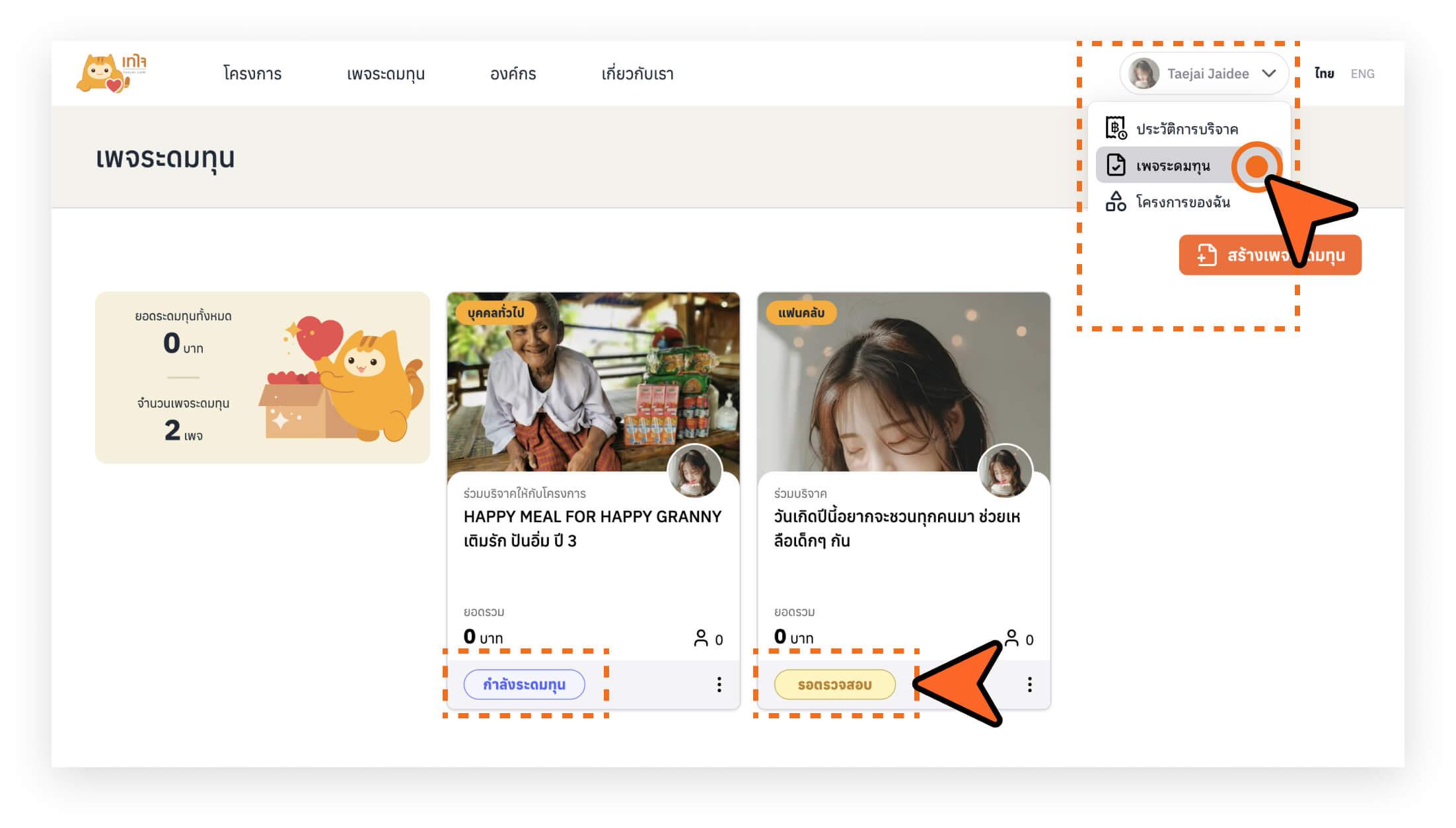The height and width of the screenshot is (828, 1456).
Task: Switch language to ENG
Action: pyautogui.click(x=1362, y=73)
